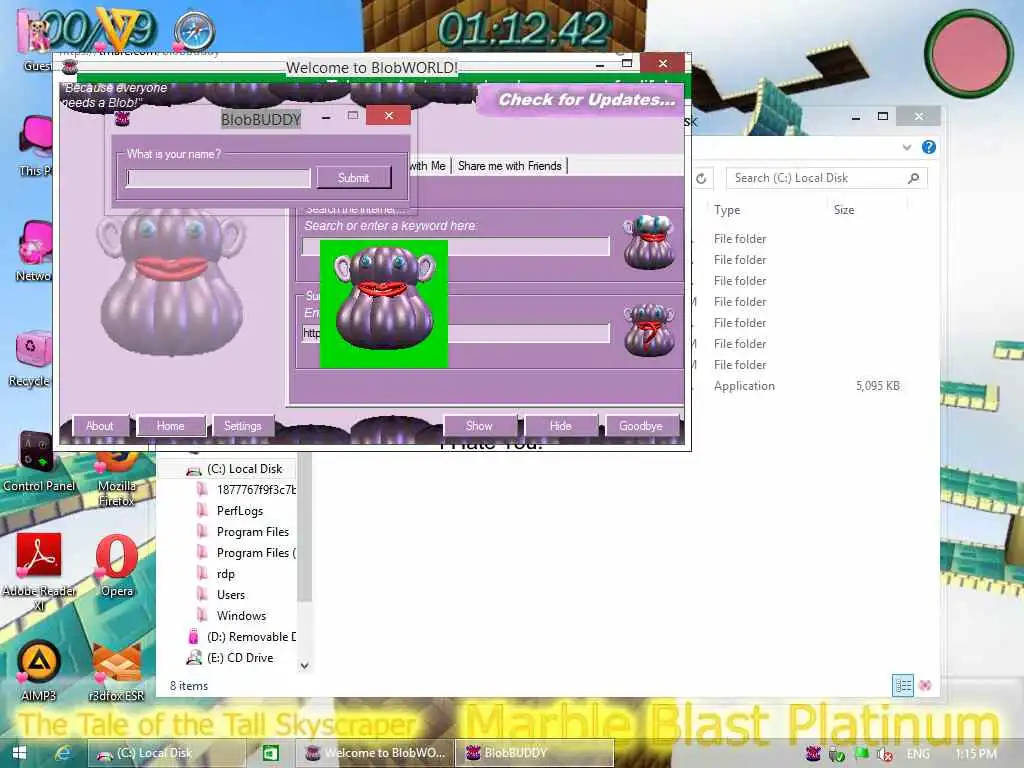Click the blob search icon beside keyword field

click(648, 242)
